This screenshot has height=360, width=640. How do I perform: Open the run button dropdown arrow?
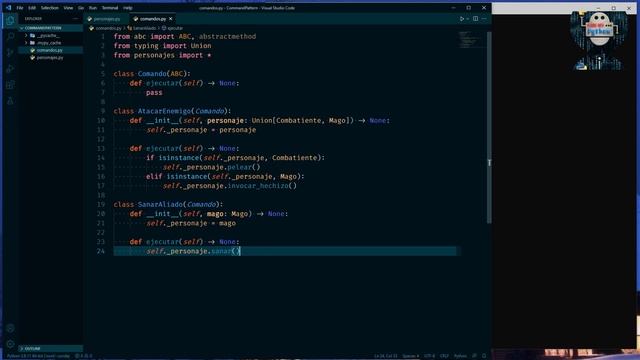[468, 19]
